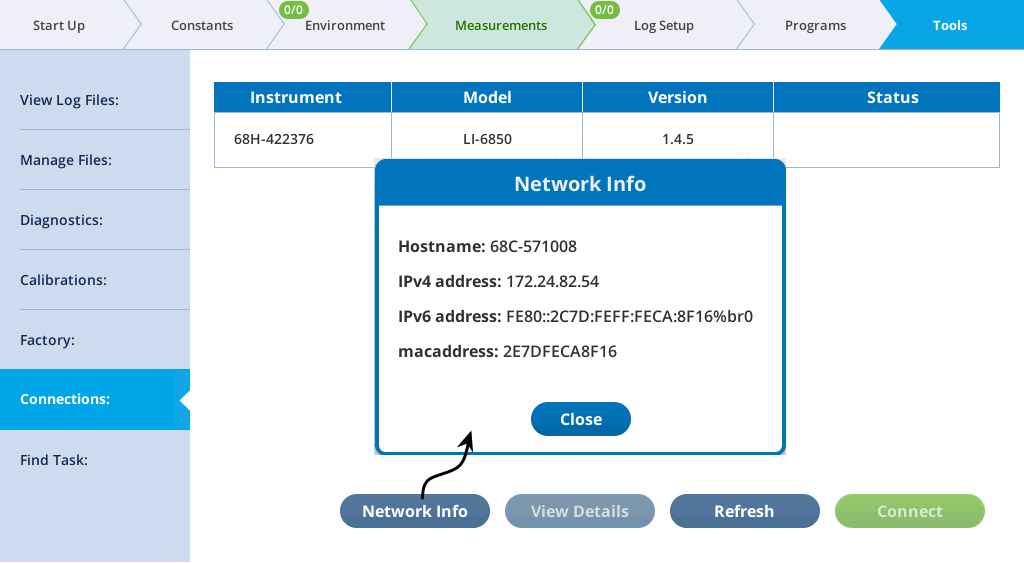Open the Start Up tab
1024x563 pixels.
click(x=59, y=25)
